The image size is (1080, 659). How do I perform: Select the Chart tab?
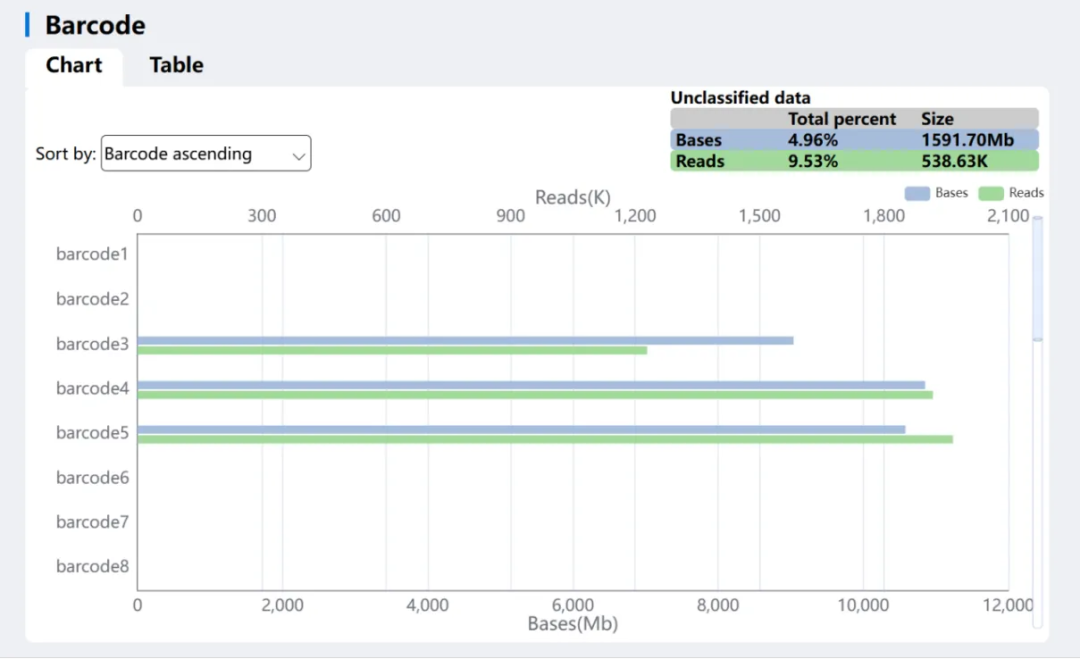[x=74, y=65]
